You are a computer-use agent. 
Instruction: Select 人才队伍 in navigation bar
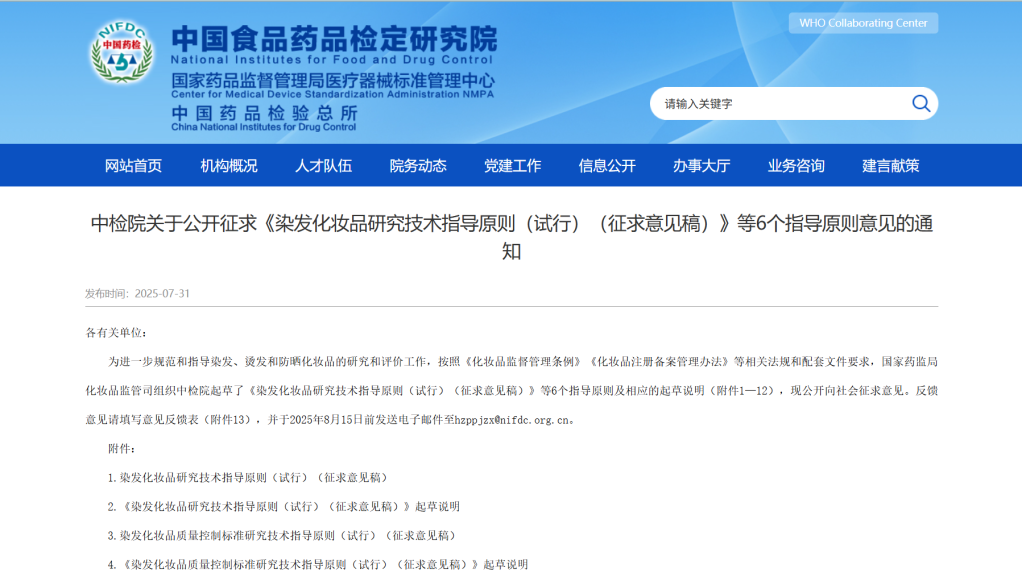click(x=323, y=166)
